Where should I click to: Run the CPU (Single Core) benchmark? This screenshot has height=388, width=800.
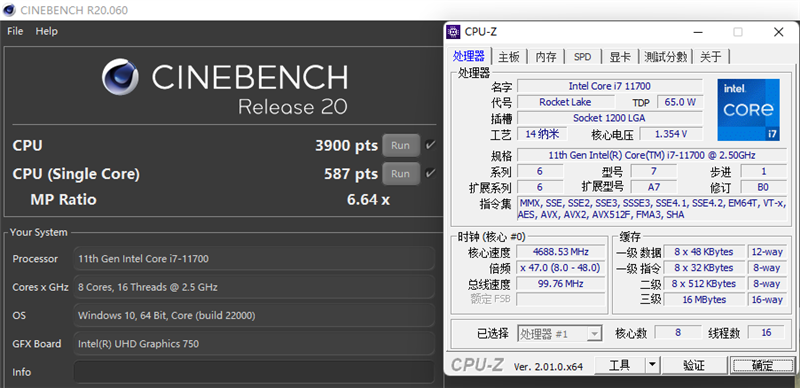401,174
